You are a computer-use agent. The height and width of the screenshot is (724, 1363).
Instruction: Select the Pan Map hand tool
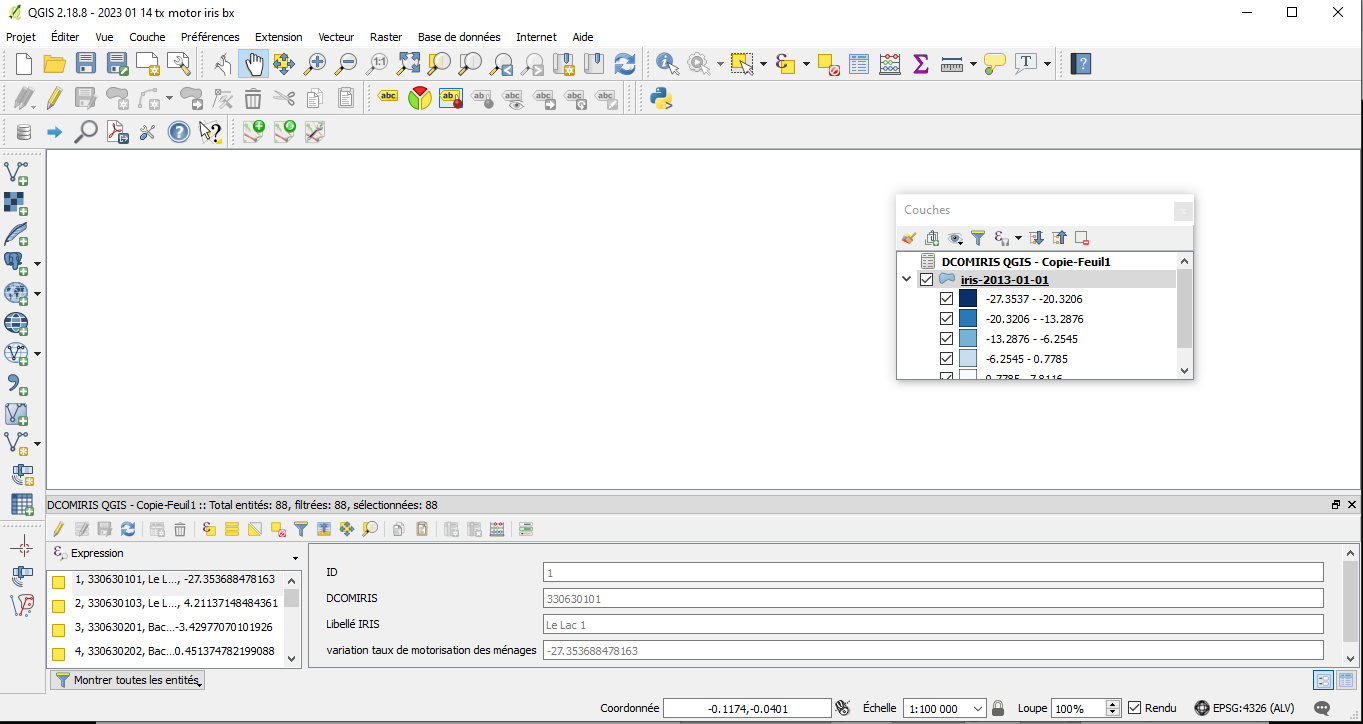coord(254,64)
